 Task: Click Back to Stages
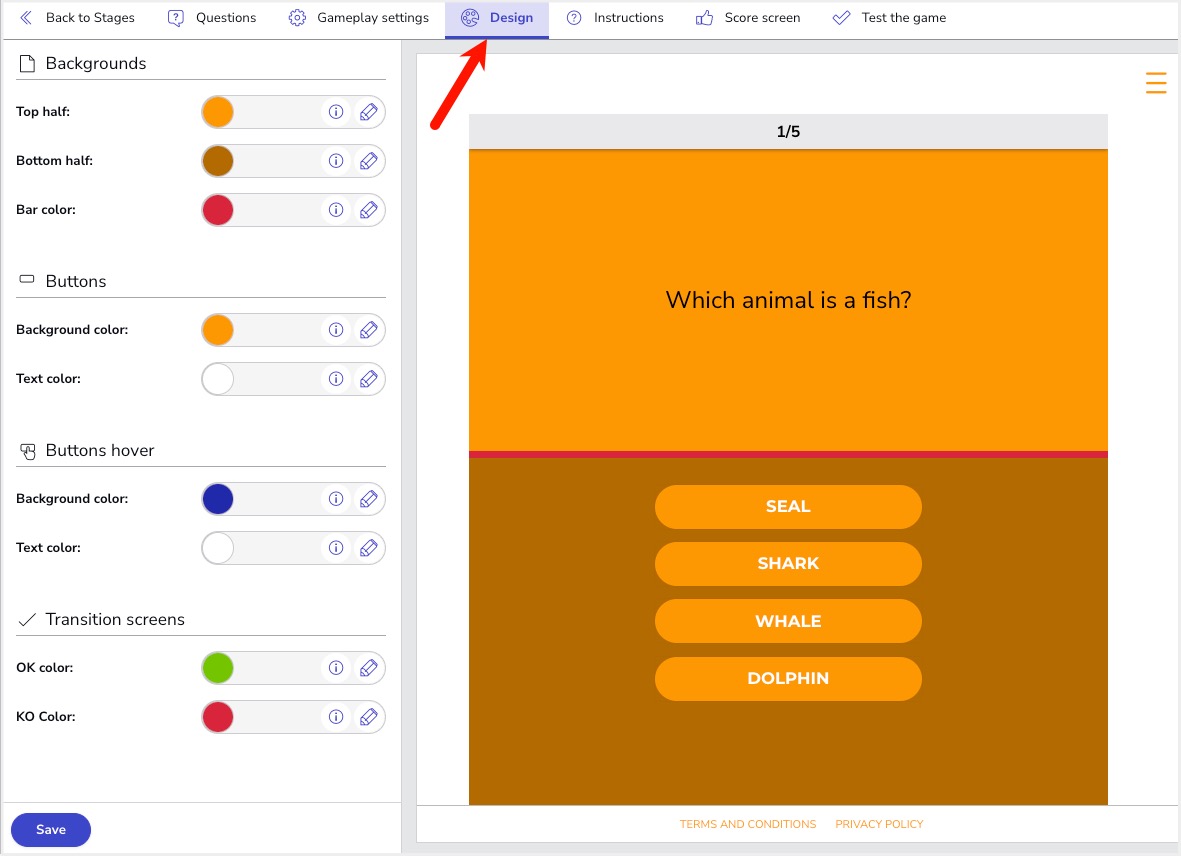click(77, 18)
